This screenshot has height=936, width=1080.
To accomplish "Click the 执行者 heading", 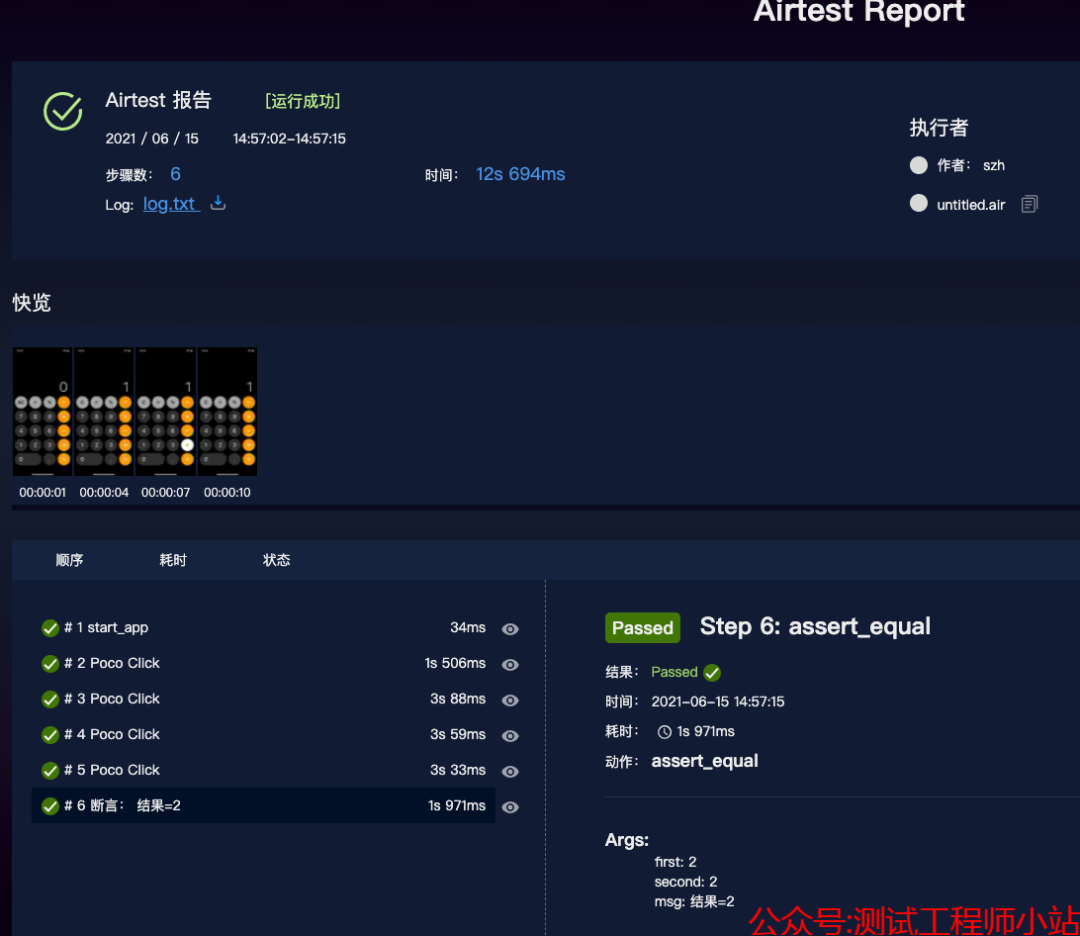I will point(939,127).
